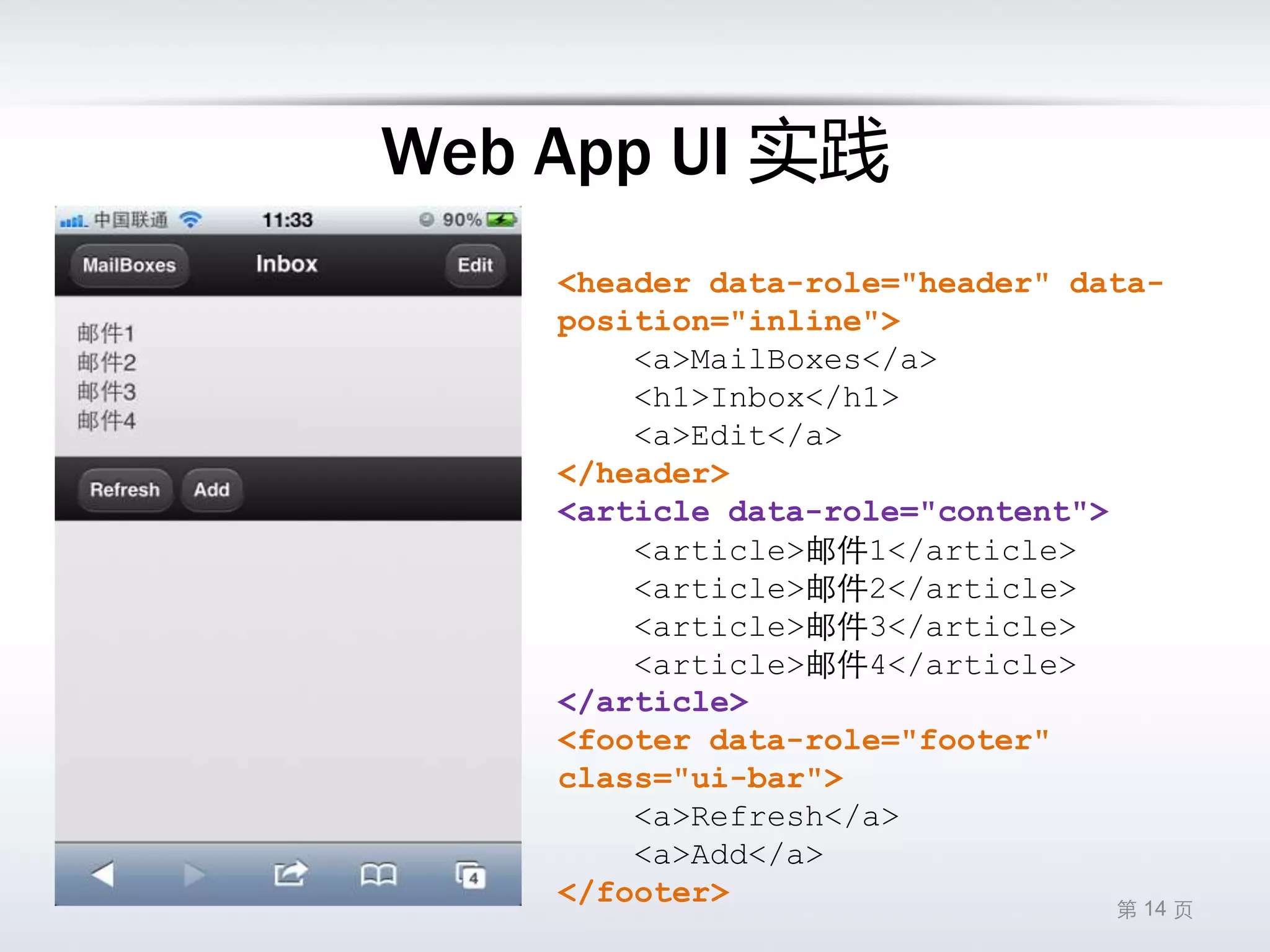Click the article data-role content tag line

coord(833,512)
